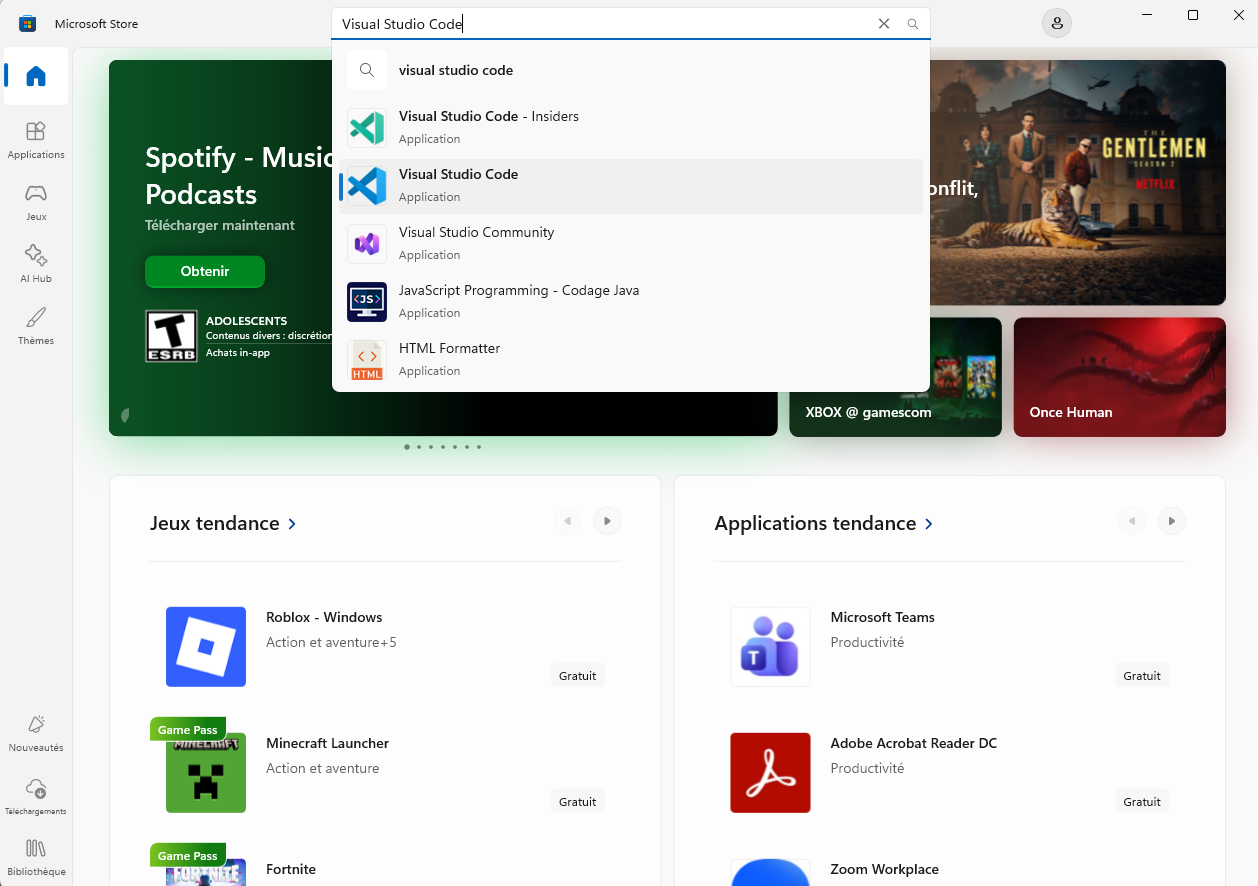Open the ESRB rating badge
Viewport: 1258px width, 886px height.
pos(171,336)
